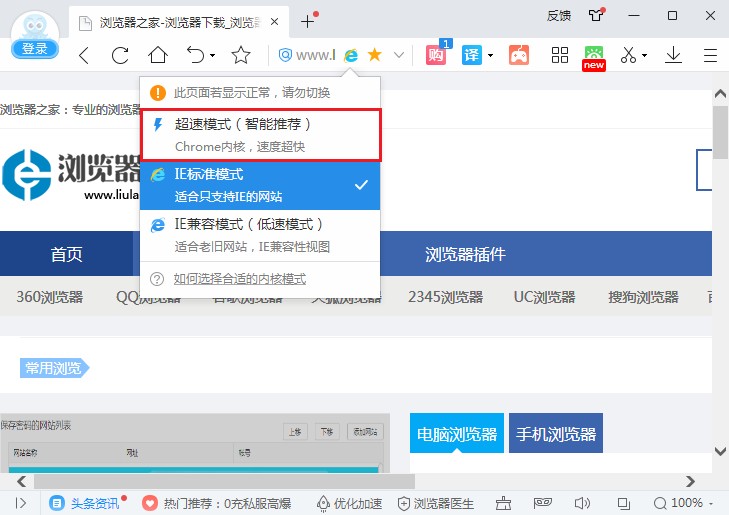
Task: Select IE兼容模式 low speed option
Action: click(x=260, y=235)
